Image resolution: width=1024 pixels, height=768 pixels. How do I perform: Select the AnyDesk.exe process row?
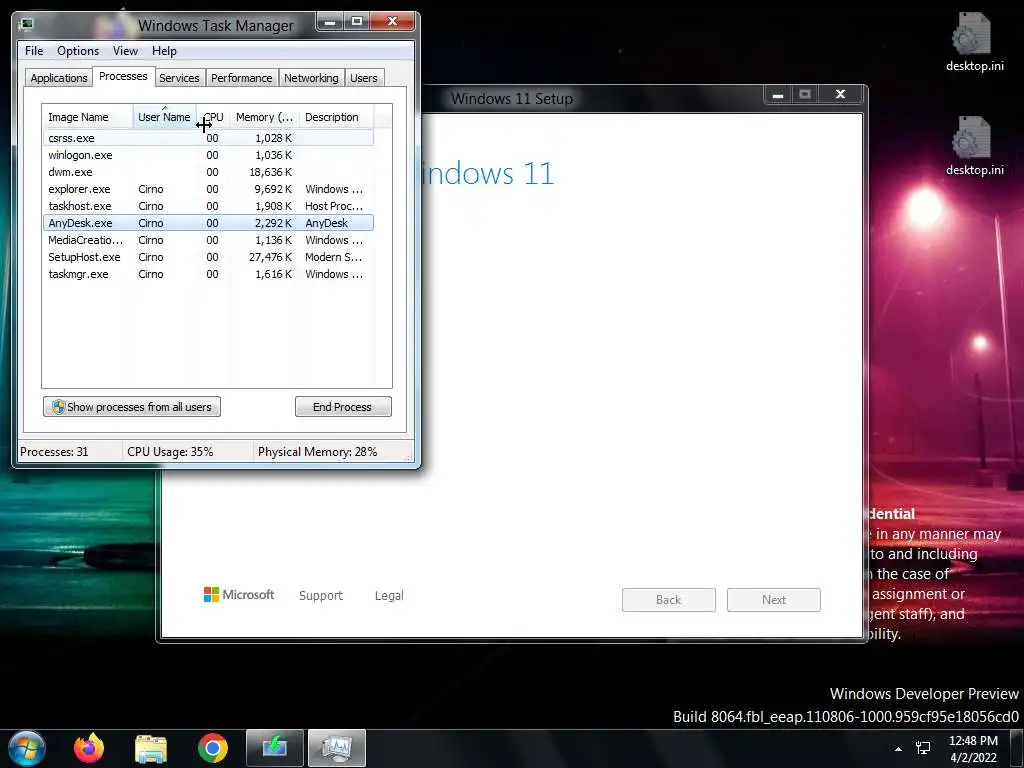(208, 223)
